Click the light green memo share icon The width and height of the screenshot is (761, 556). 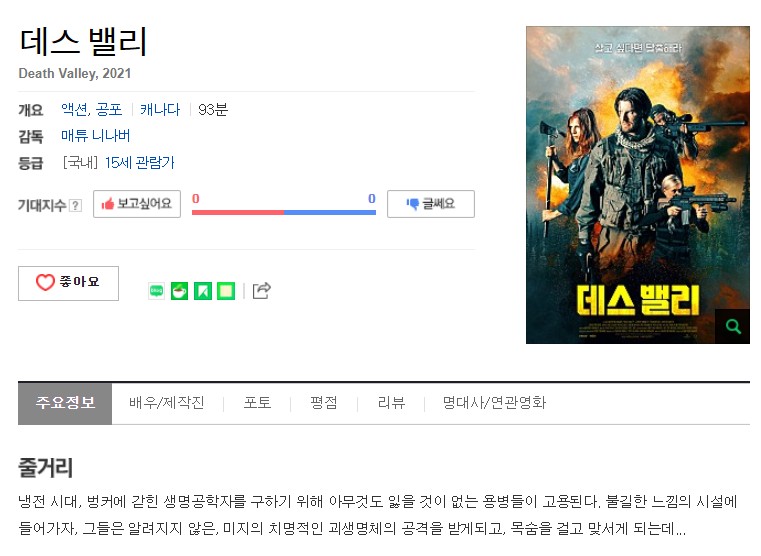click(x=226, y=291)
